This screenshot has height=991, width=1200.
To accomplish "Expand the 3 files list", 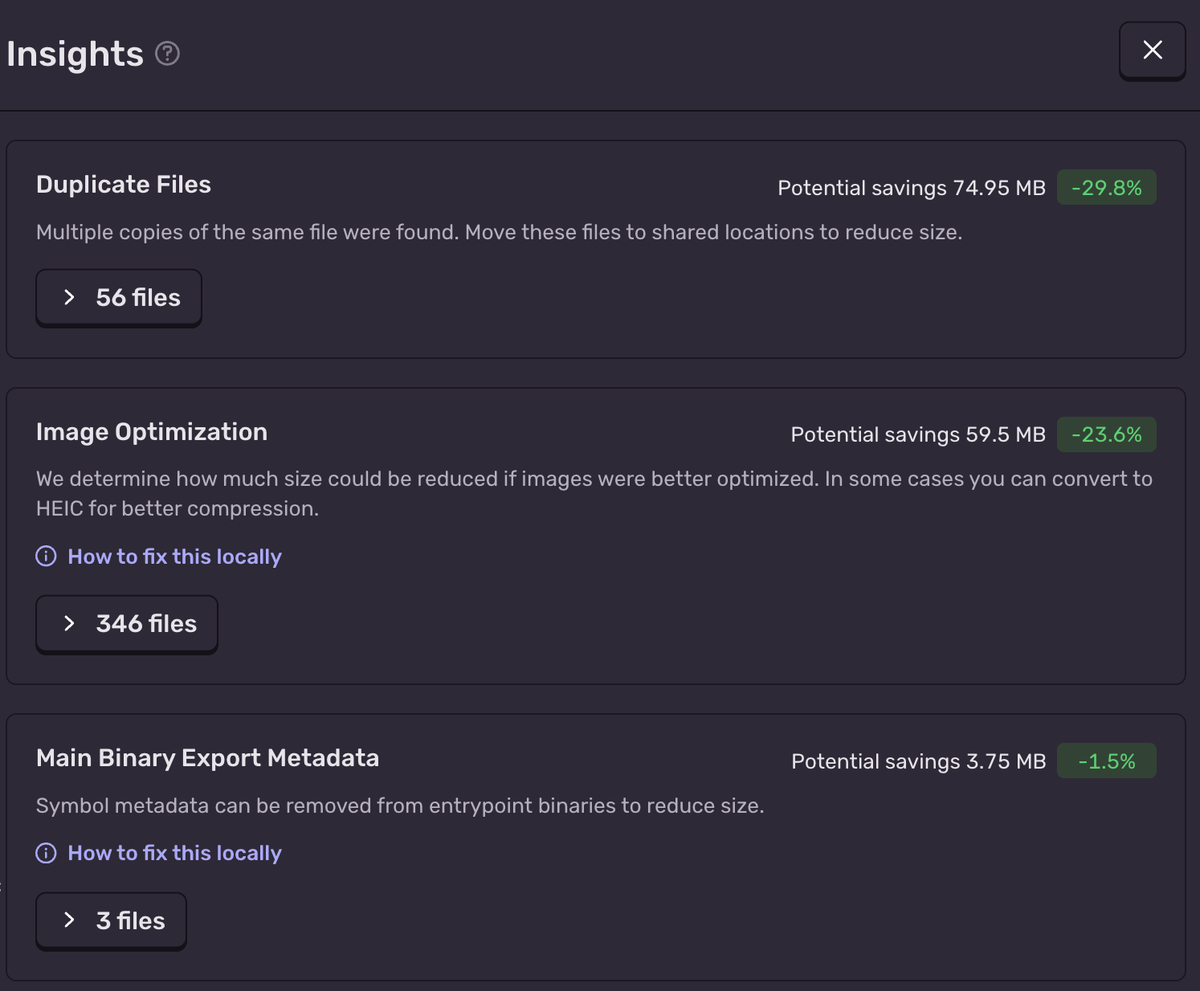I will pos(111,920).
